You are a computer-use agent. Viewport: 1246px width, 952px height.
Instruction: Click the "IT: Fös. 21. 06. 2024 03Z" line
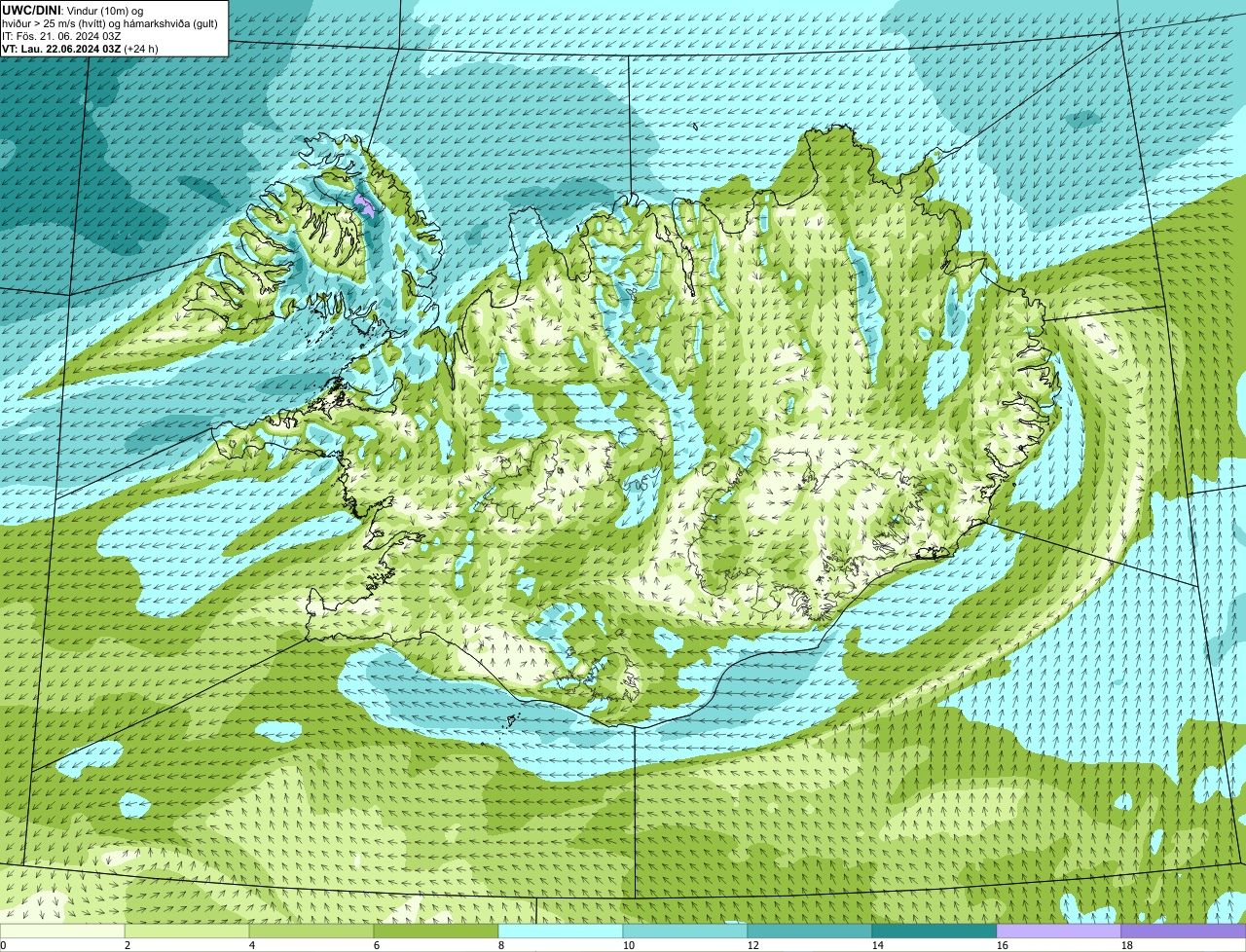click(x=61, y=35)
